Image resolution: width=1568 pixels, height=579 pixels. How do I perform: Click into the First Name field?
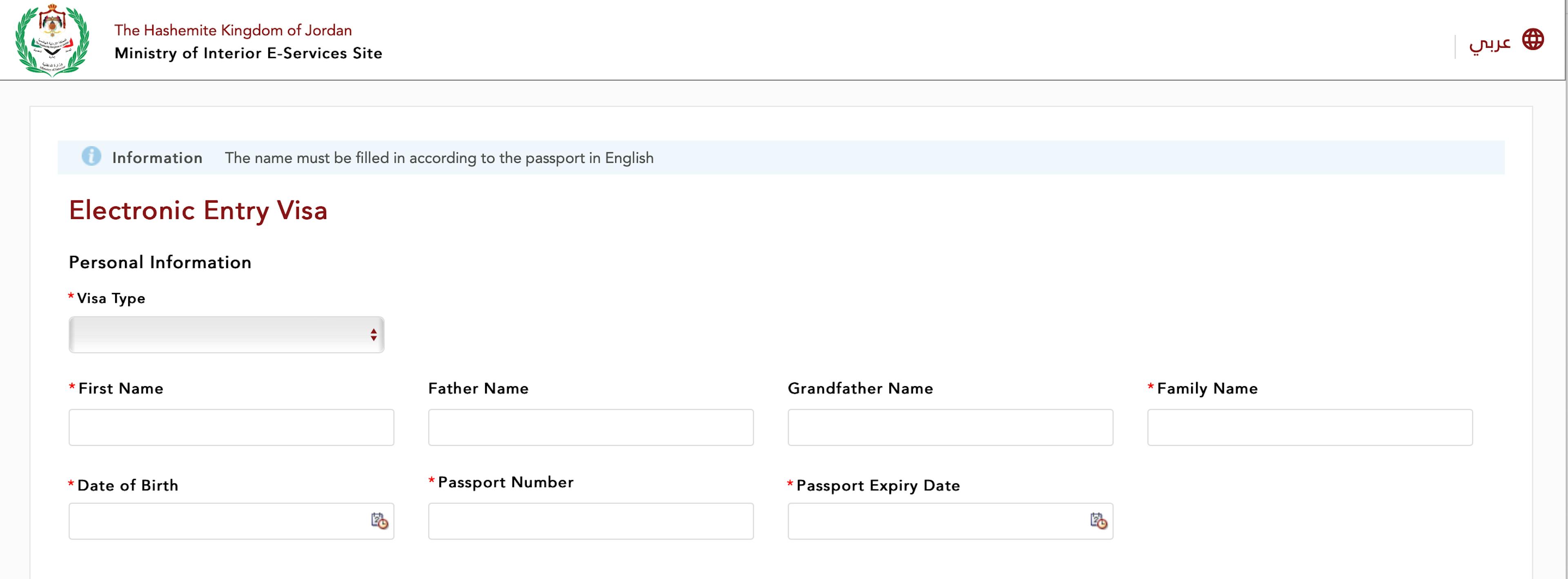(x=231, y=427)
